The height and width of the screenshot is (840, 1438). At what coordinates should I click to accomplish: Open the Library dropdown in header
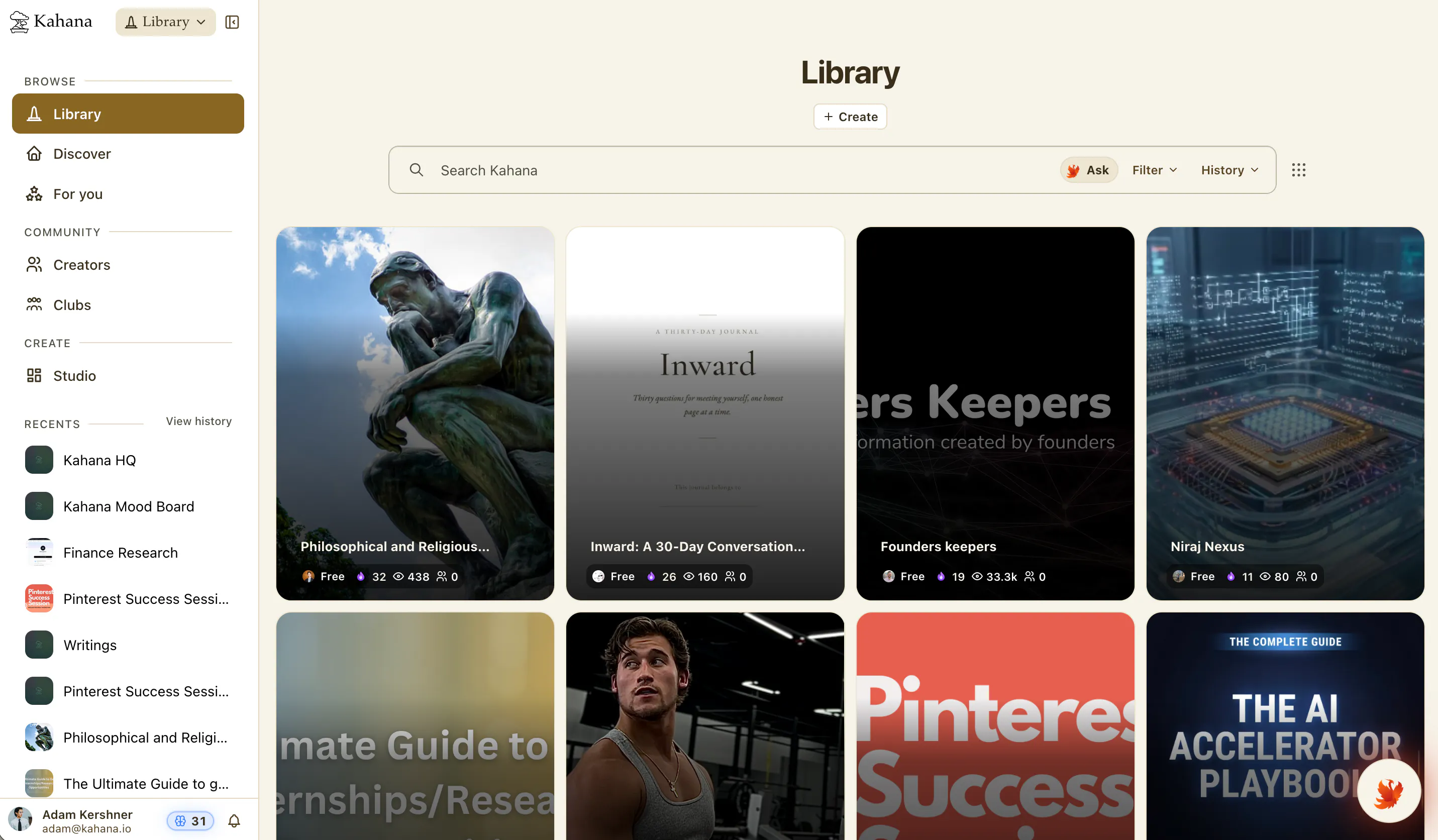165,22
